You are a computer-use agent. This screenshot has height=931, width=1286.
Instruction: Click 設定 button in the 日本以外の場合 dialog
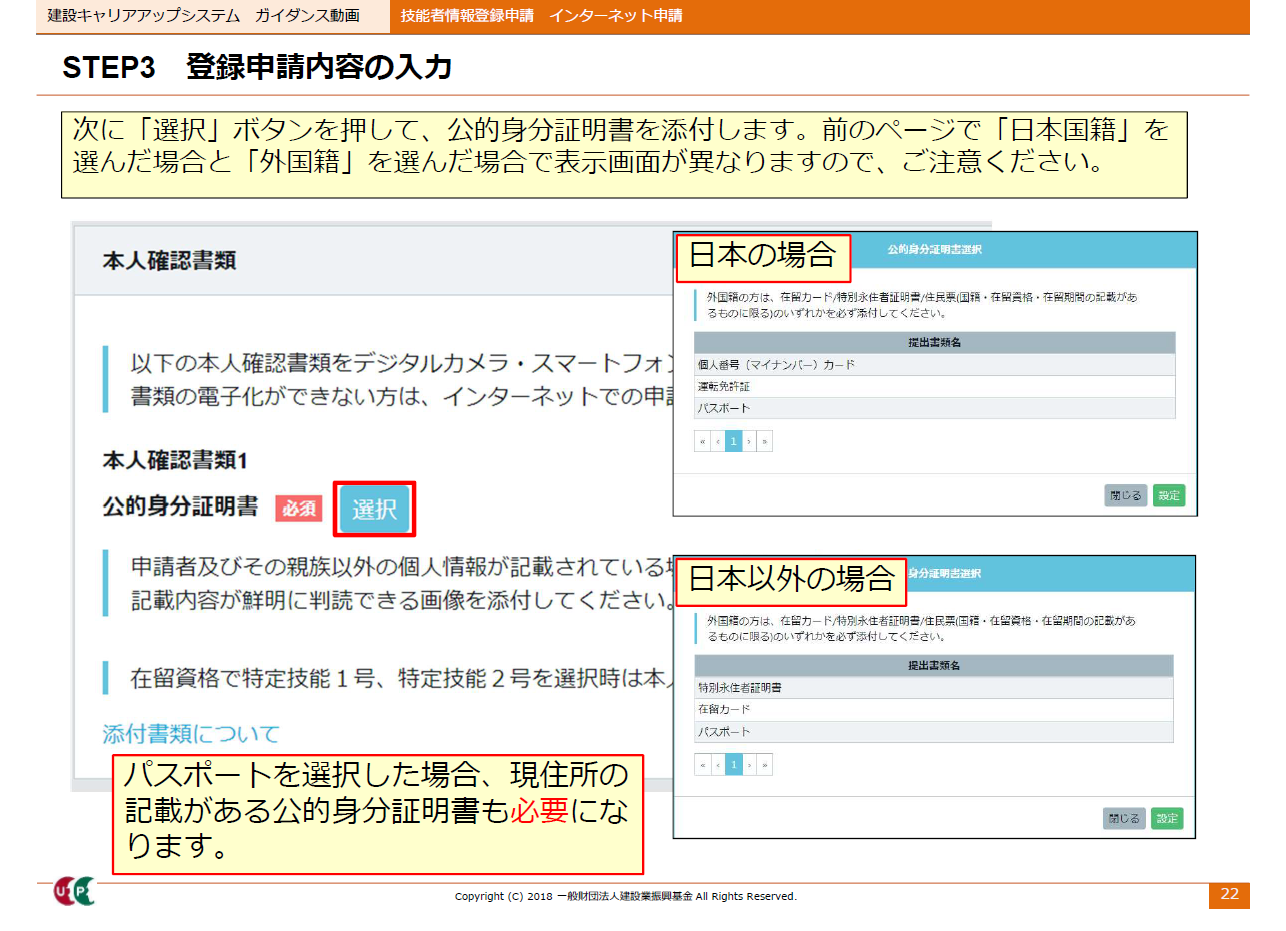[x=1167, y=818]
